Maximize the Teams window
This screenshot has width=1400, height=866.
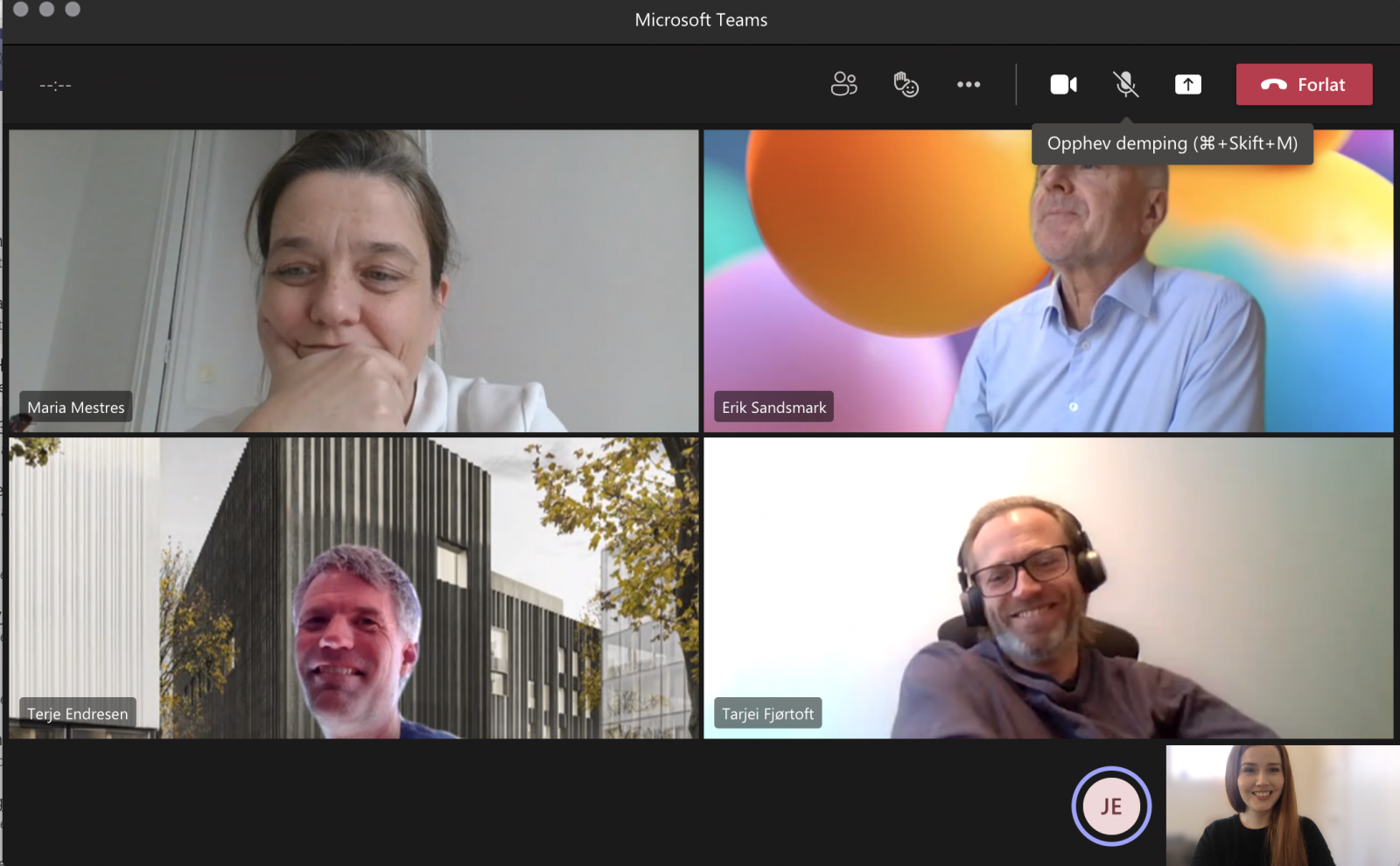point(73,9)
